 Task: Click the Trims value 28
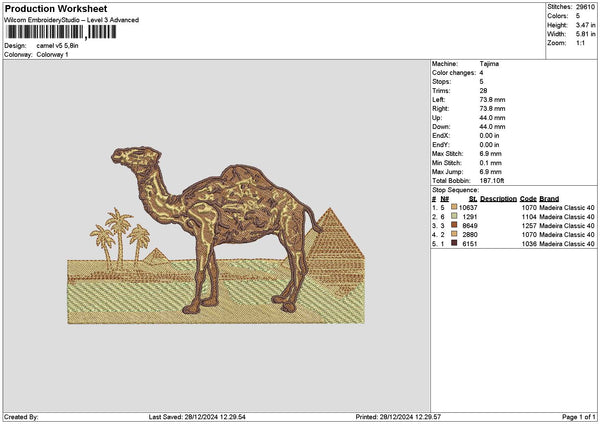(483, 91)
